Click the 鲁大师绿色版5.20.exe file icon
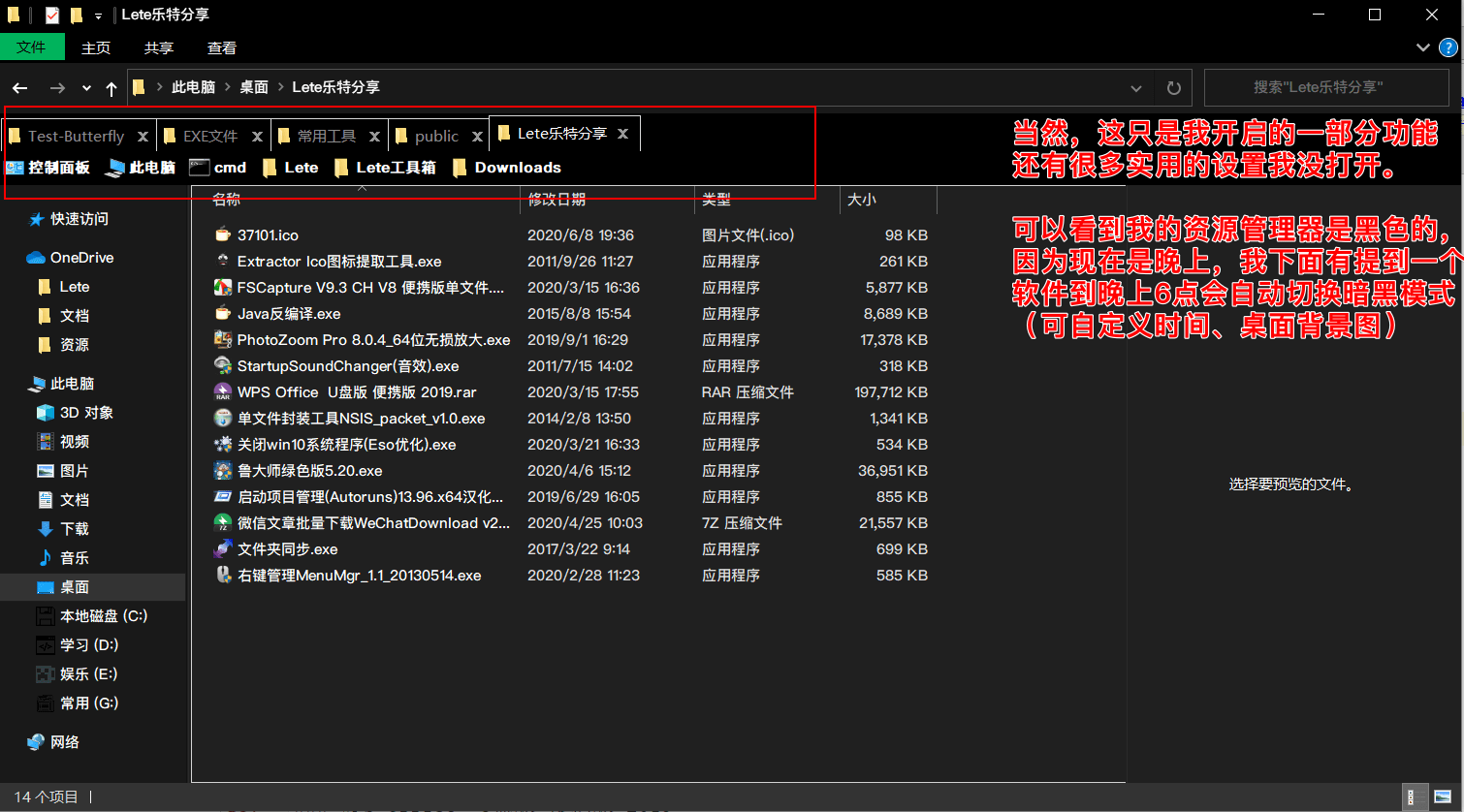Viewport: 1464px width, 812px height. tap(222, 471)
